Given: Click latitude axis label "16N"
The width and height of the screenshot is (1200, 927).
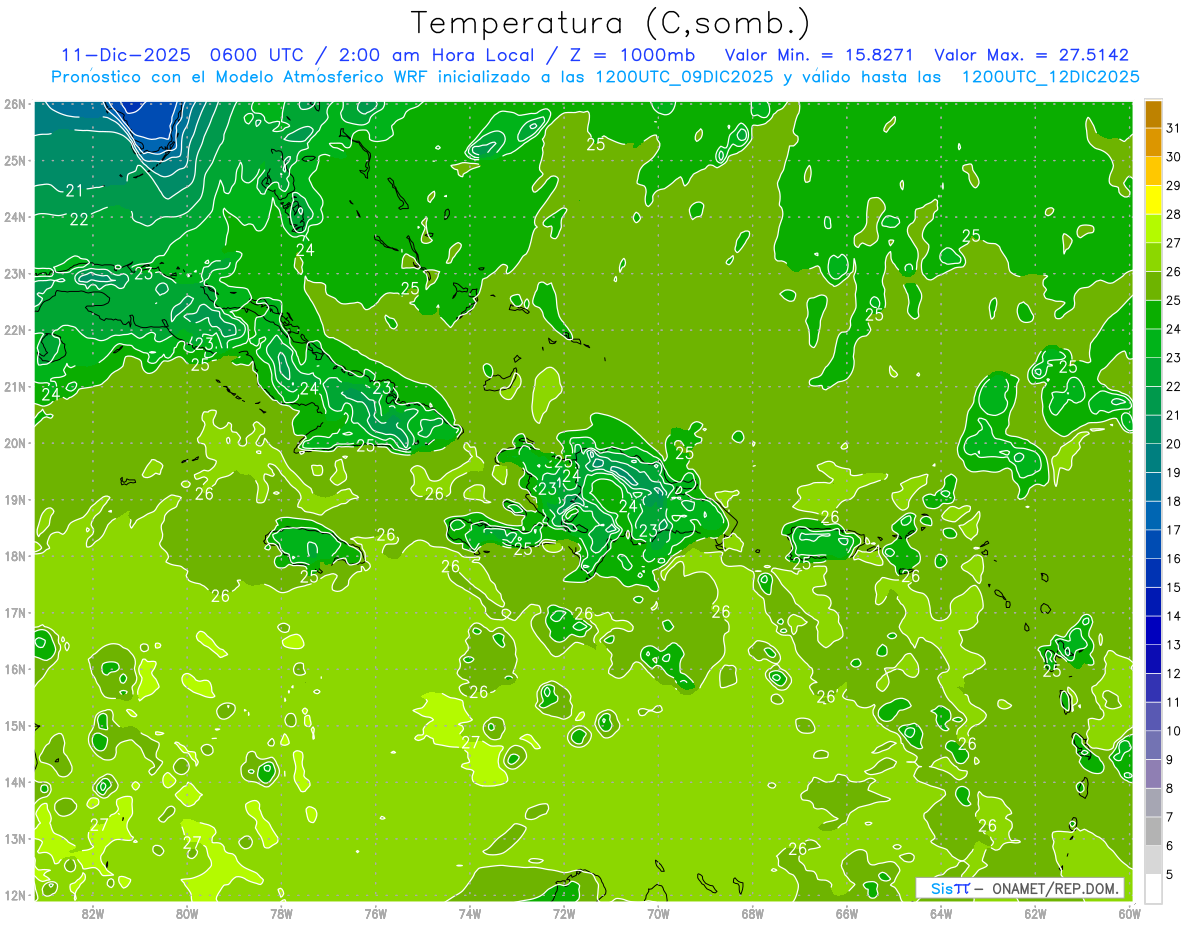Looking at the screenshot, I should pyautogui.click(x=15, y=669).
